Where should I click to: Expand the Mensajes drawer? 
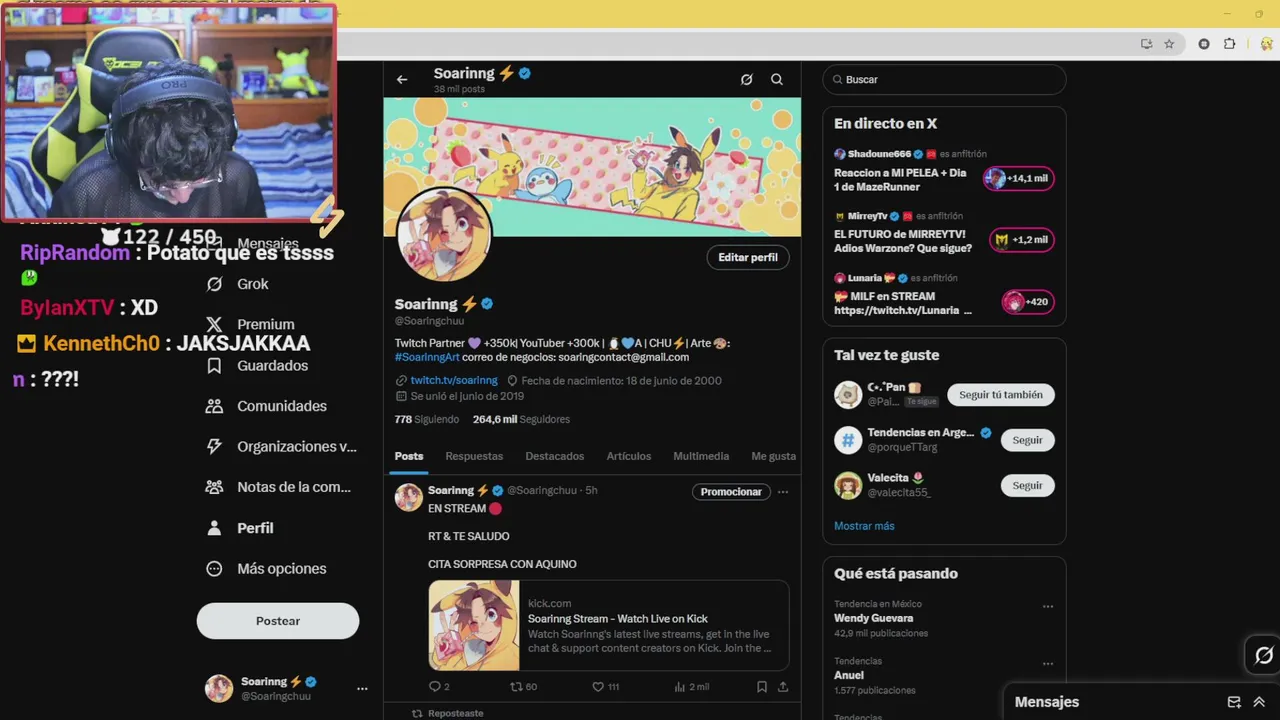pos(1259,702)
